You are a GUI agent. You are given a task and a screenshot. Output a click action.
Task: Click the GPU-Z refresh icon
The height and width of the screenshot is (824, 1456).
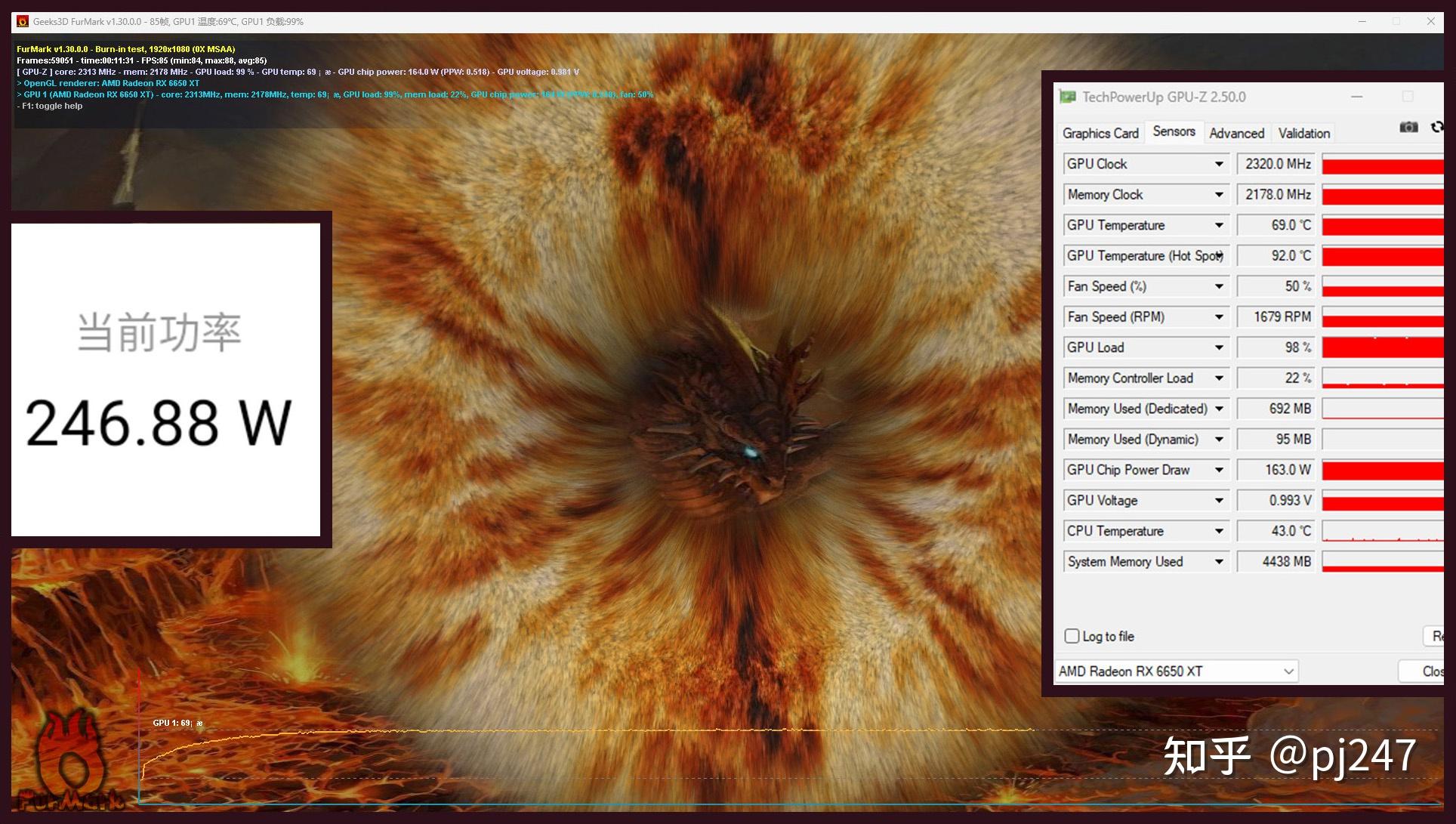pyautogui.click(x=1436, y=127)
